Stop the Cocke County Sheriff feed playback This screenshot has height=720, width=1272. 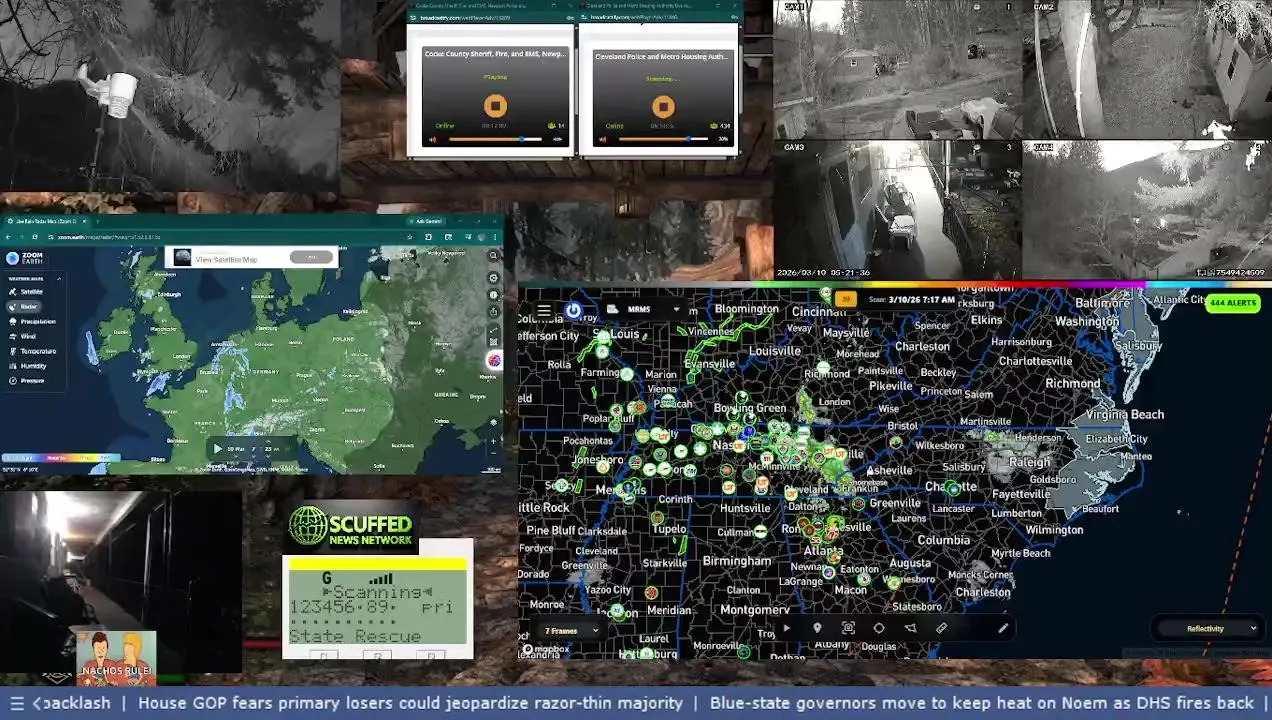(x=495, y=106)
